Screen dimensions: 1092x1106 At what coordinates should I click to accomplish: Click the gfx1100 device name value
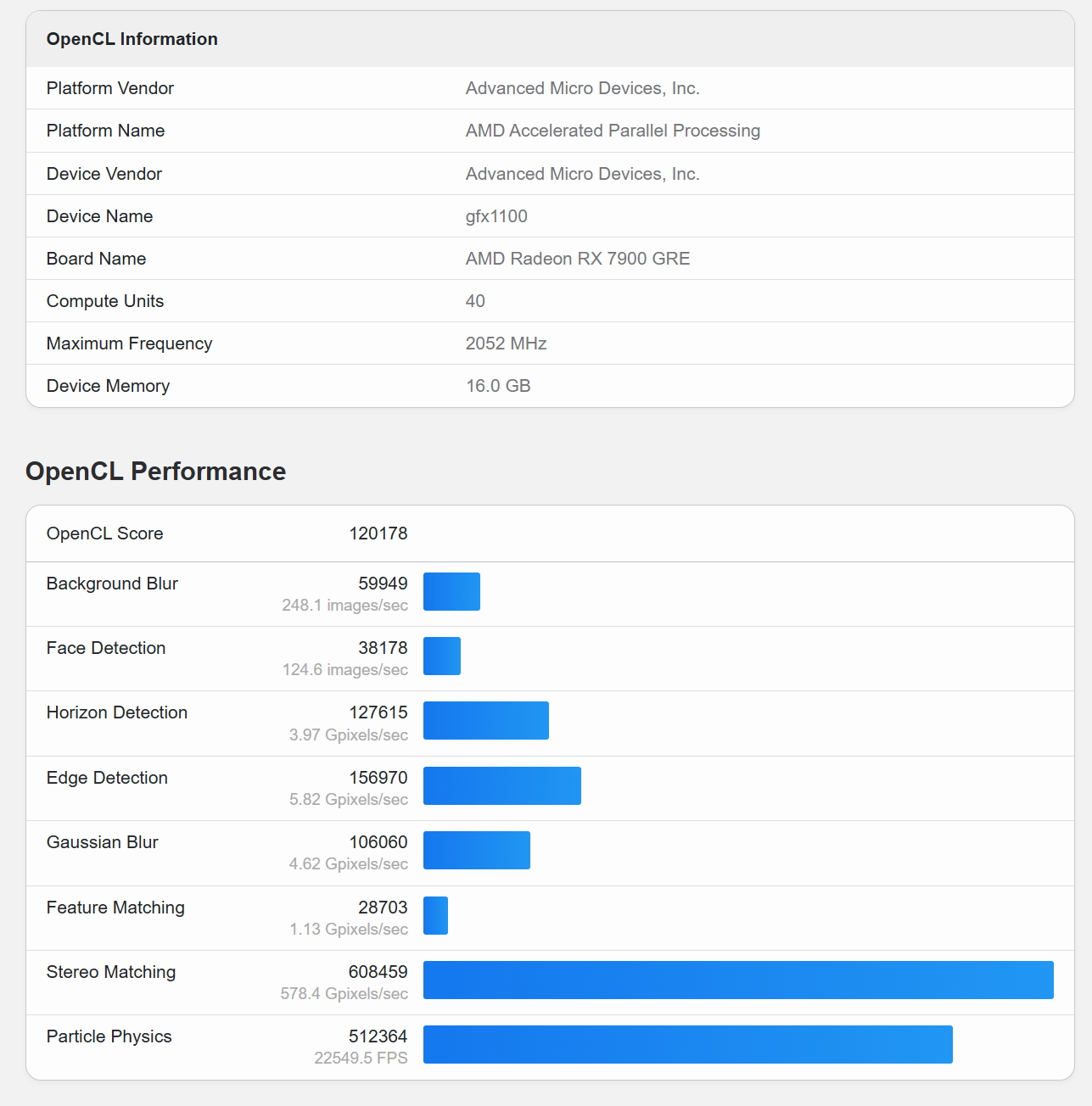point(496,216)
